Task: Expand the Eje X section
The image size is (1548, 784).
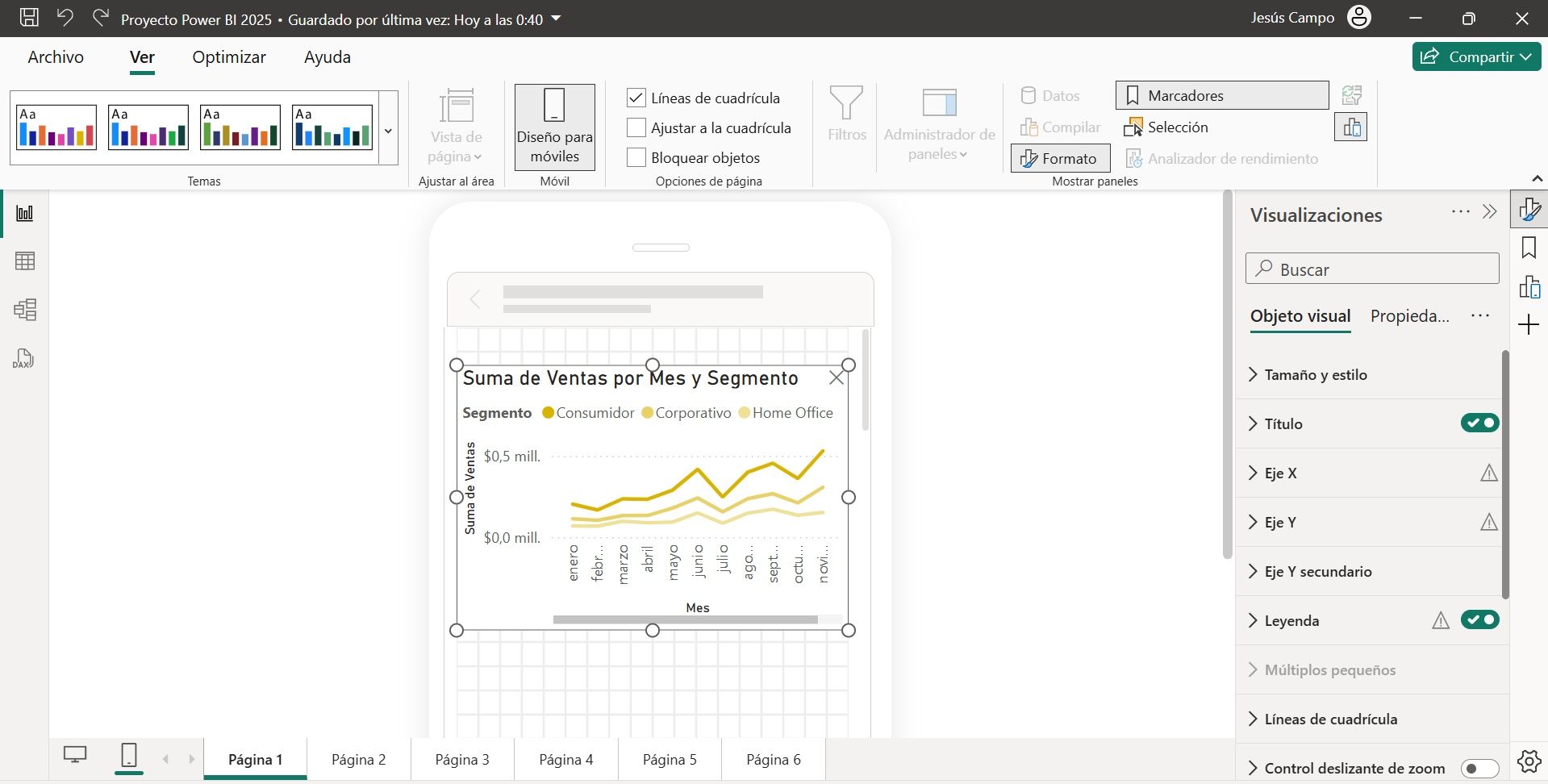Action: tap(1280, 473)
